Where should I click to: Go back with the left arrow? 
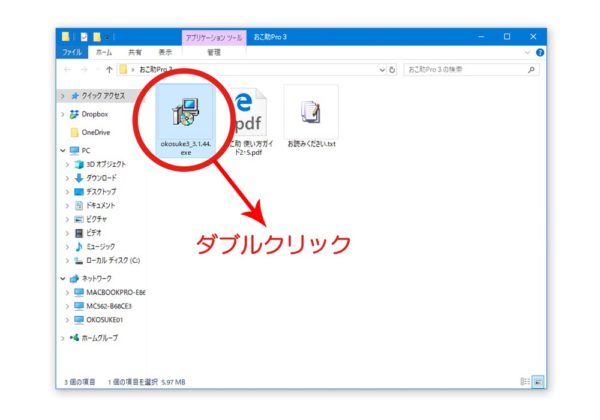[68, 70]
